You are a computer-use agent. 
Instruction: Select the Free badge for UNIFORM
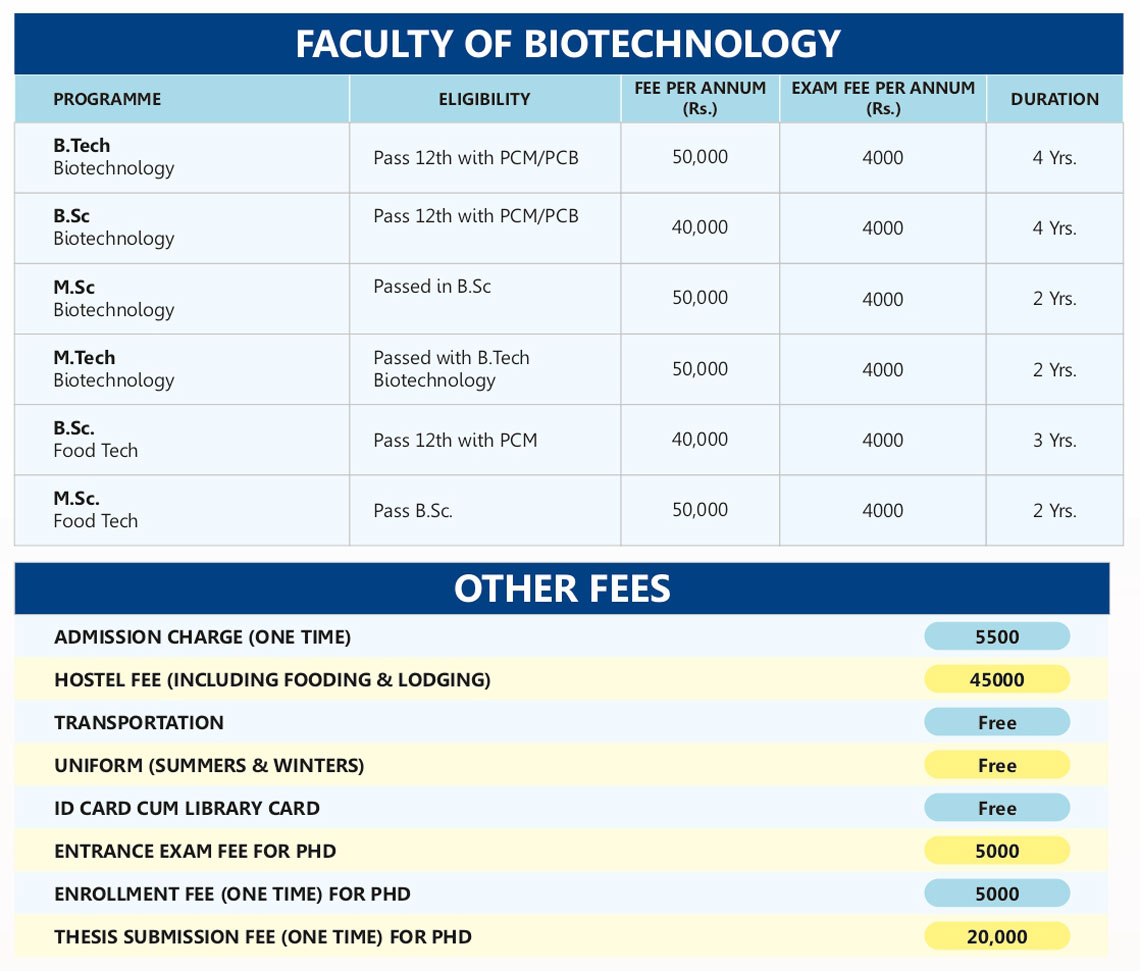pyautogui.click(x=996, y=766)
